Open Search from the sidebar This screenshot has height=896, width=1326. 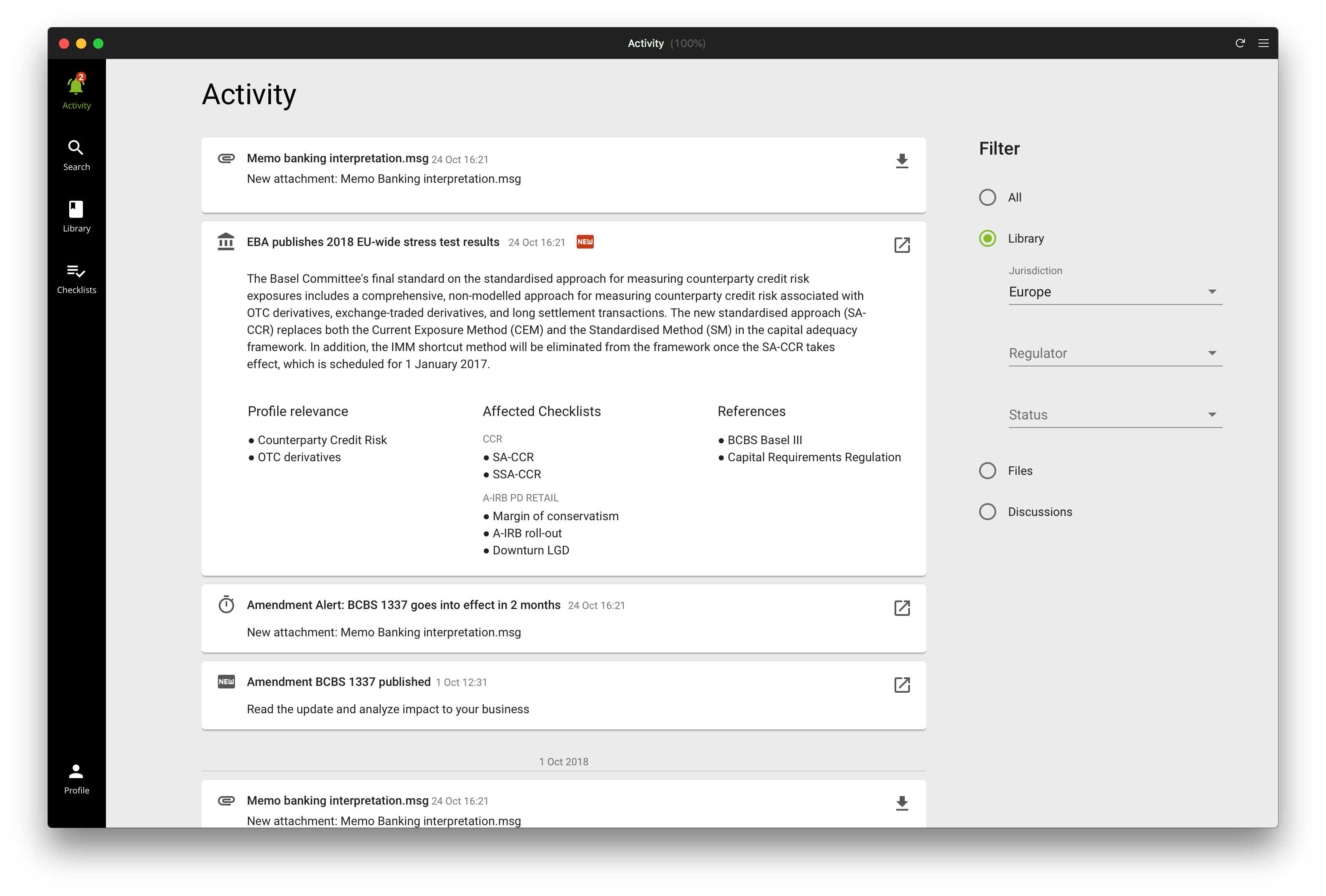click(x=76, y=155)
